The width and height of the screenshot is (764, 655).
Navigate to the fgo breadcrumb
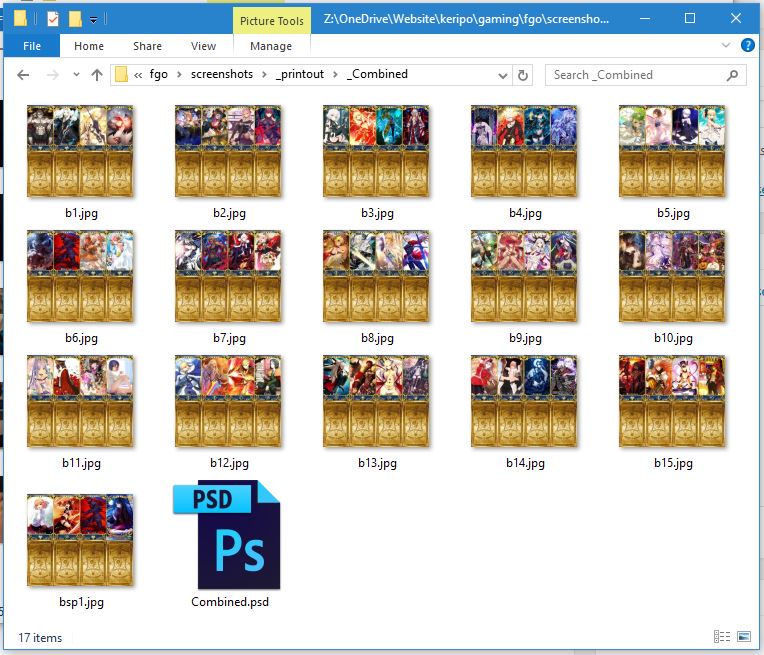(159, 74)
